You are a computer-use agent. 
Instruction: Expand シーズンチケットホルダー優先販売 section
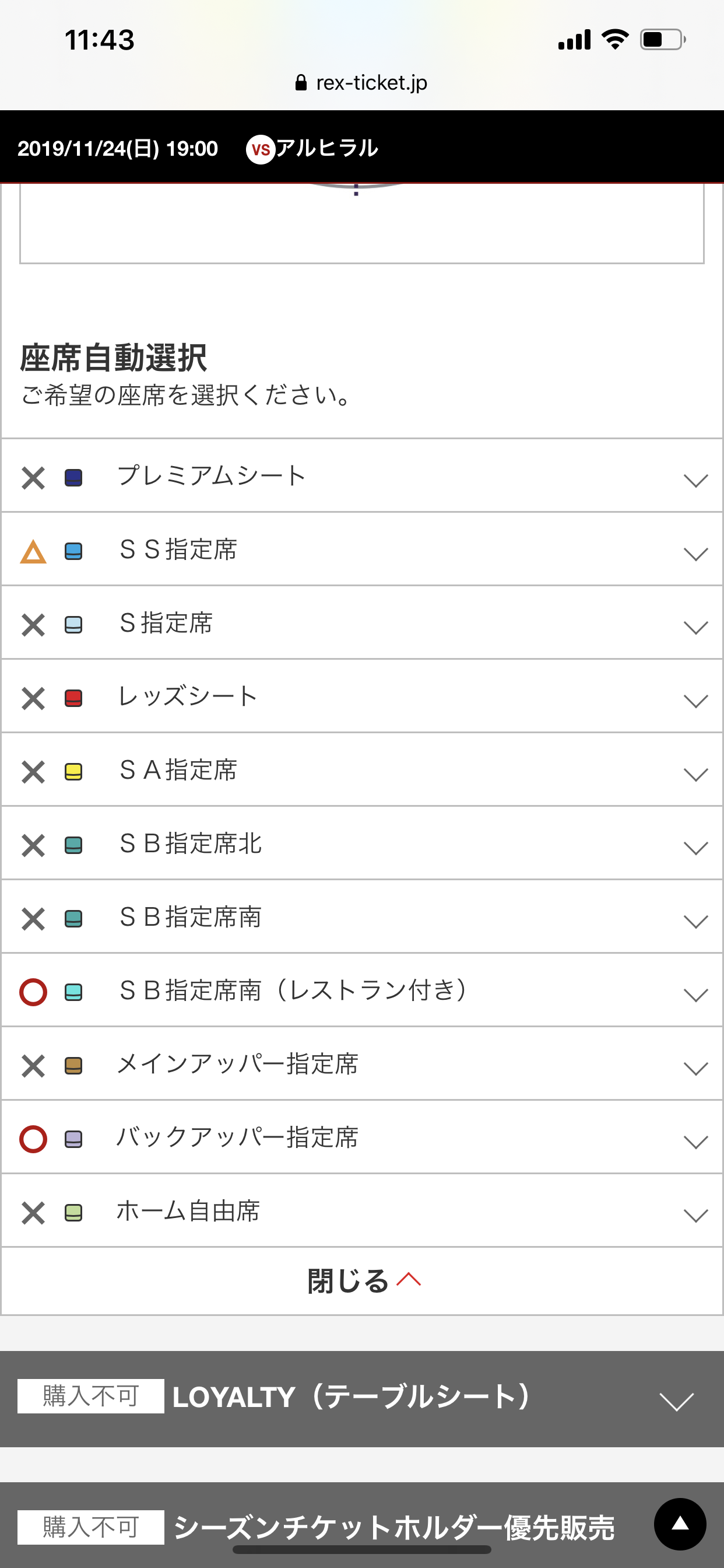point(393,1527)
